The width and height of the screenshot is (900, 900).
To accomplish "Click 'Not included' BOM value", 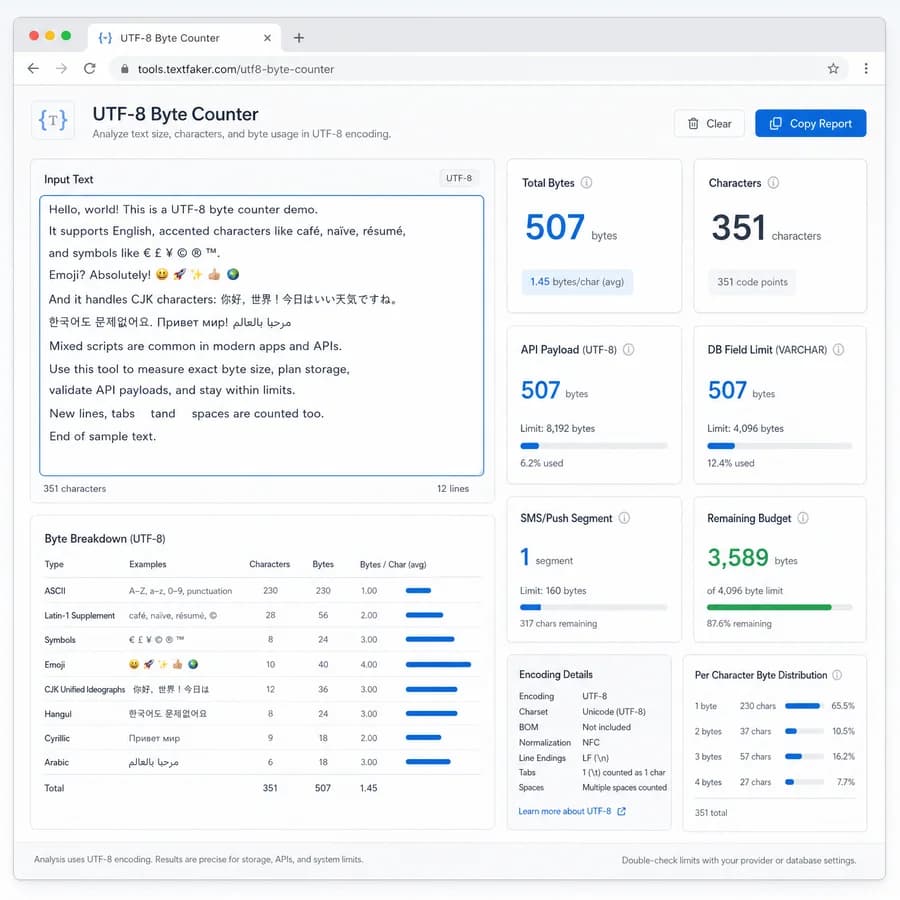I will pyautogui.click(x=606, y=727).
